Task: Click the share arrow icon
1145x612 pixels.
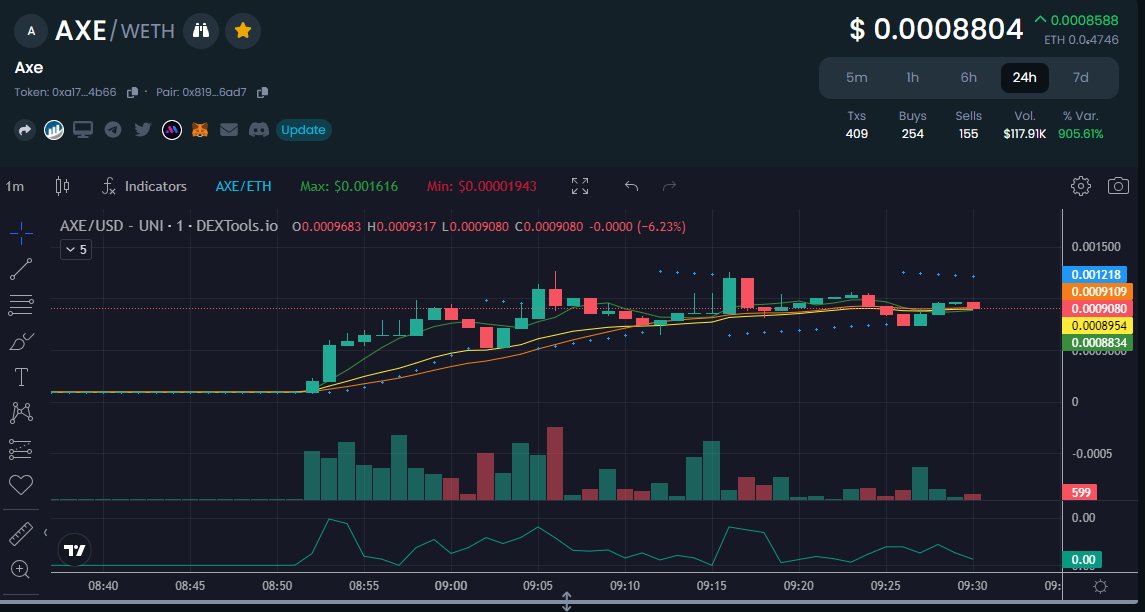Action: click(x=25, y=130)
